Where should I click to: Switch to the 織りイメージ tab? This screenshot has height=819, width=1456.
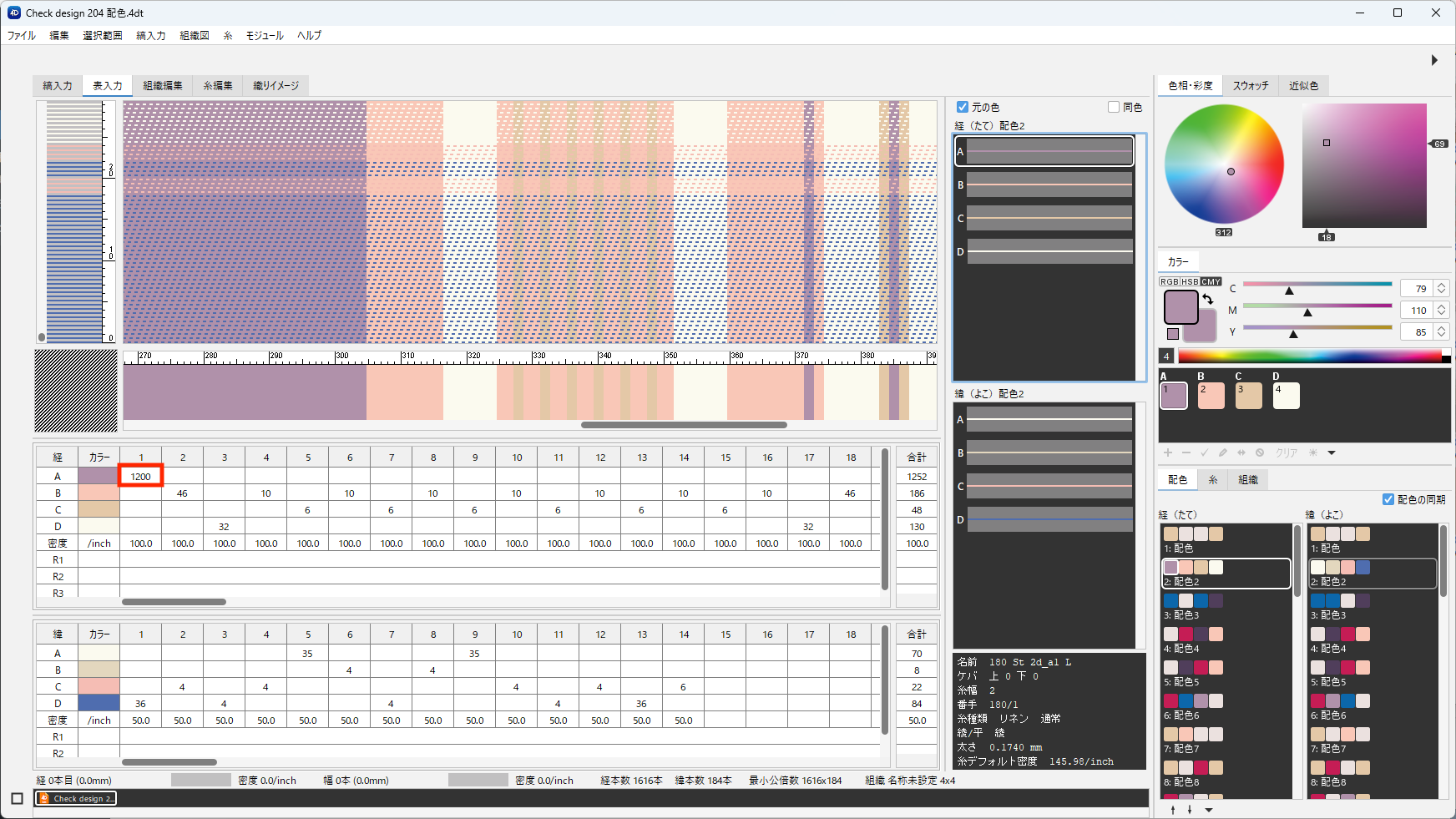(x=276, y=85)
